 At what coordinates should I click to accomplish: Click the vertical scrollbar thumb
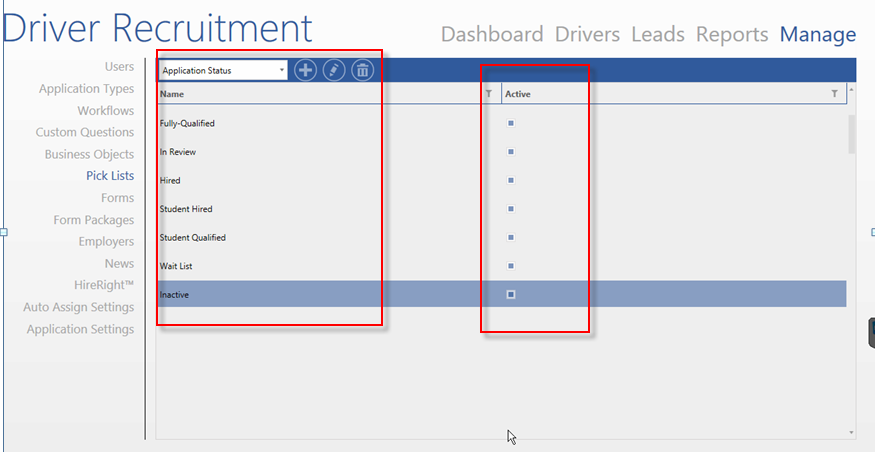(851, 134)
